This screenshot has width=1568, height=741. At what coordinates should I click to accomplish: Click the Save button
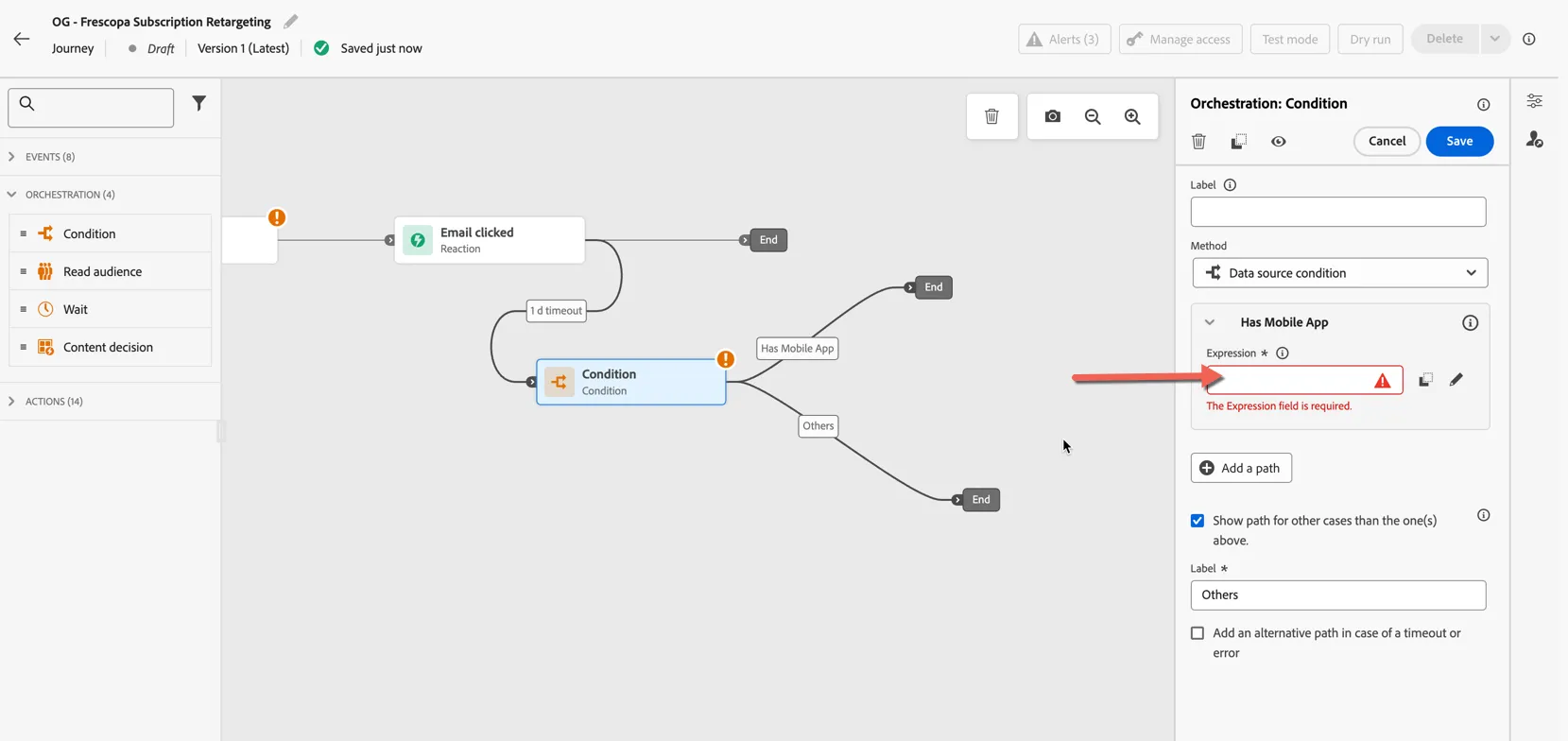1459,141
